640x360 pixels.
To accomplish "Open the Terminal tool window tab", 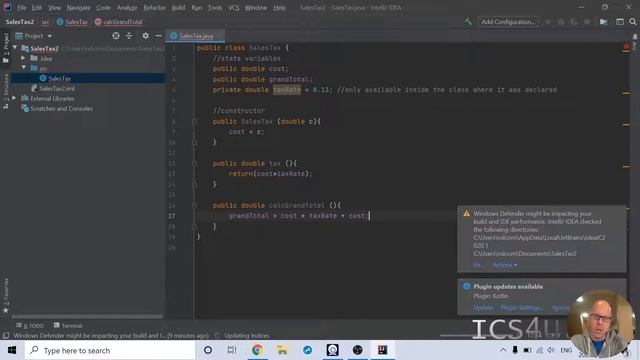I will (68, 326).
